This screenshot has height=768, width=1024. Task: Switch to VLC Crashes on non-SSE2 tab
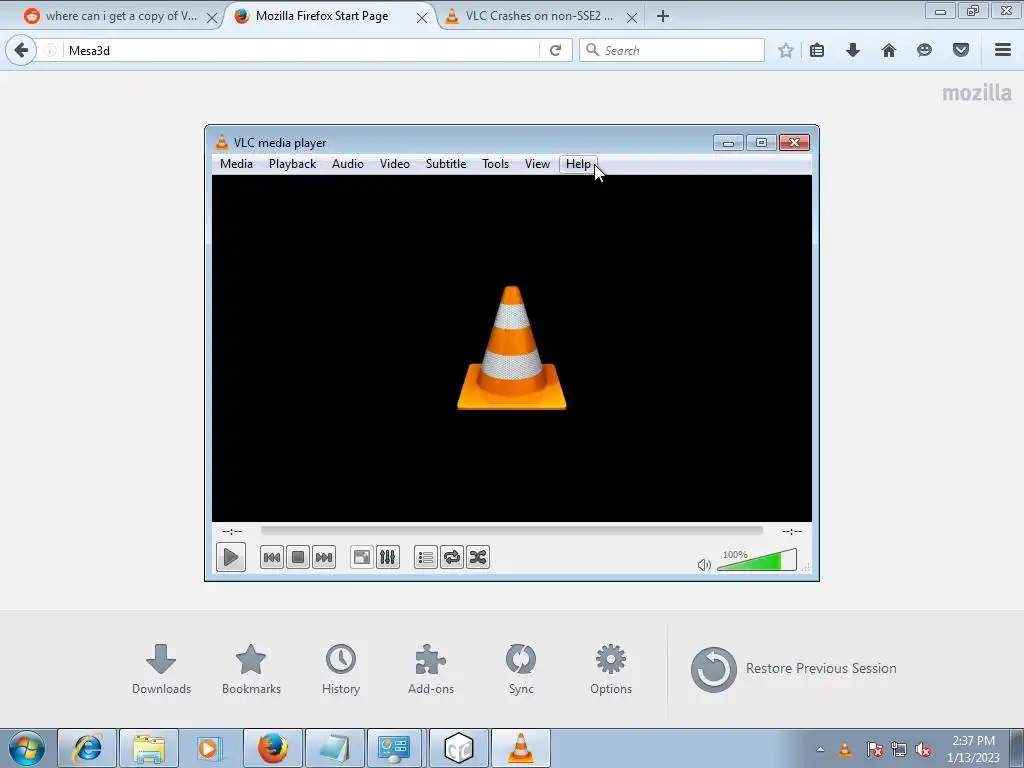click(539, 16)
